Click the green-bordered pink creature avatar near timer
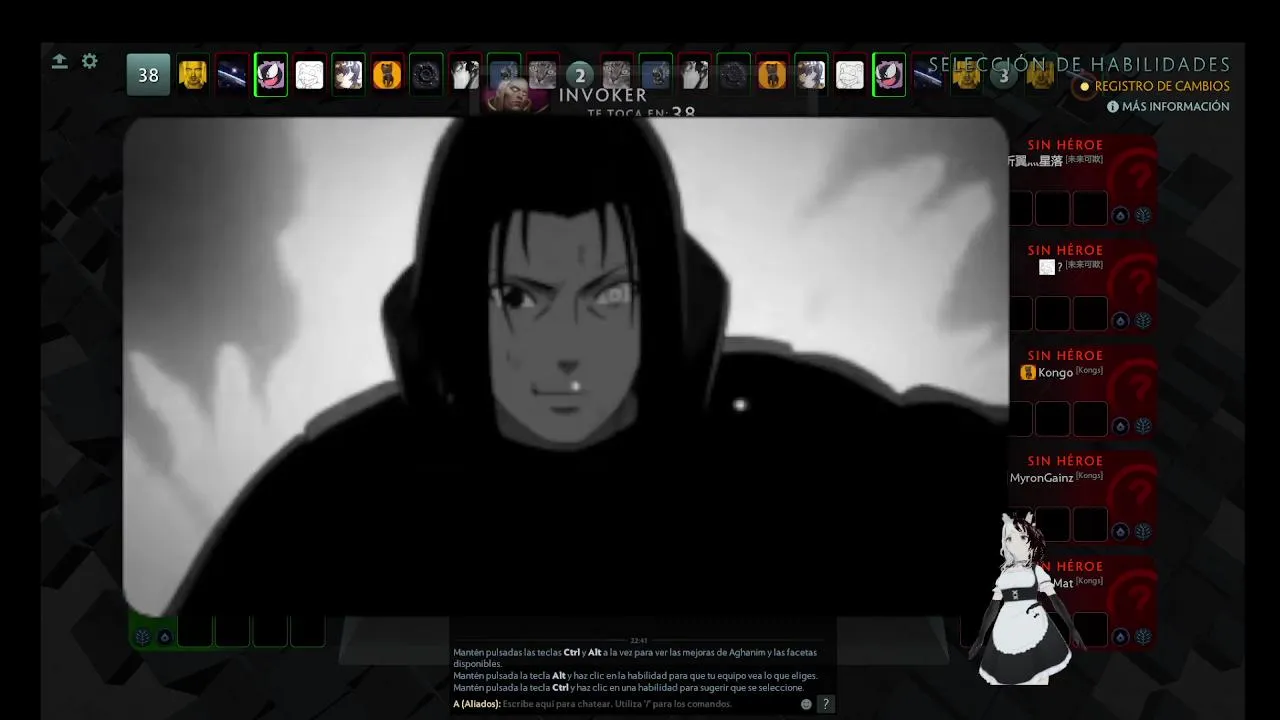 271,75
